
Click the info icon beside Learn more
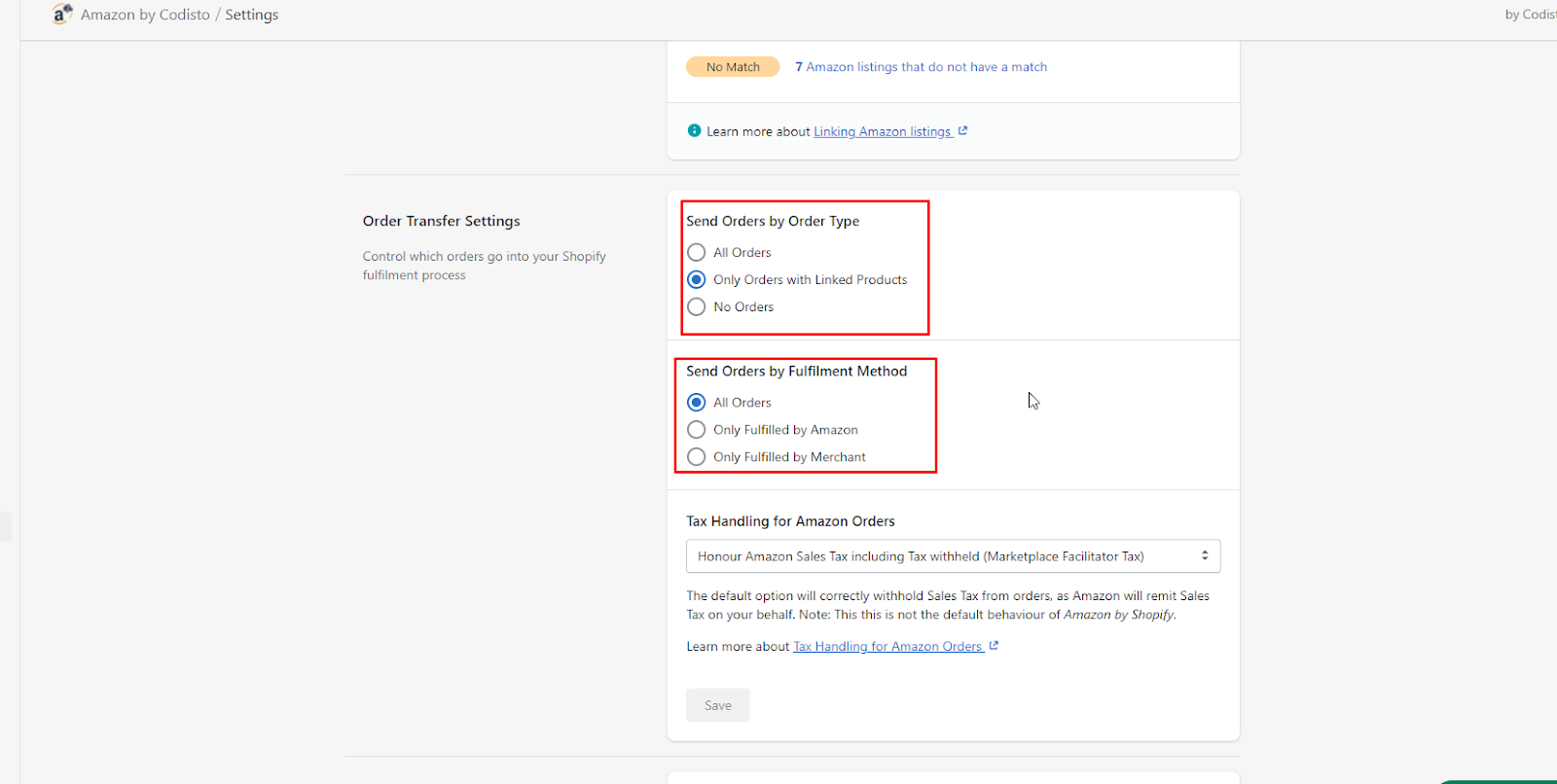694,130
